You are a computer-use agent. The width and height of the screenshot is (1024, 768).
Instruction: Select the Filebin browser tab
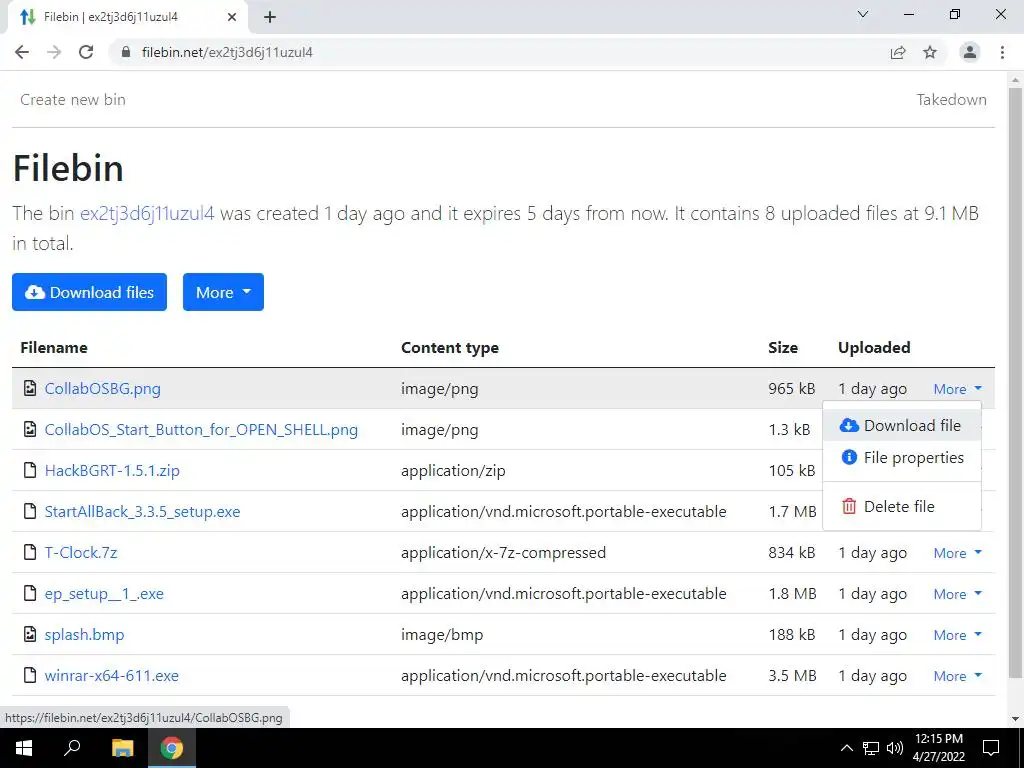coord(128,17)
